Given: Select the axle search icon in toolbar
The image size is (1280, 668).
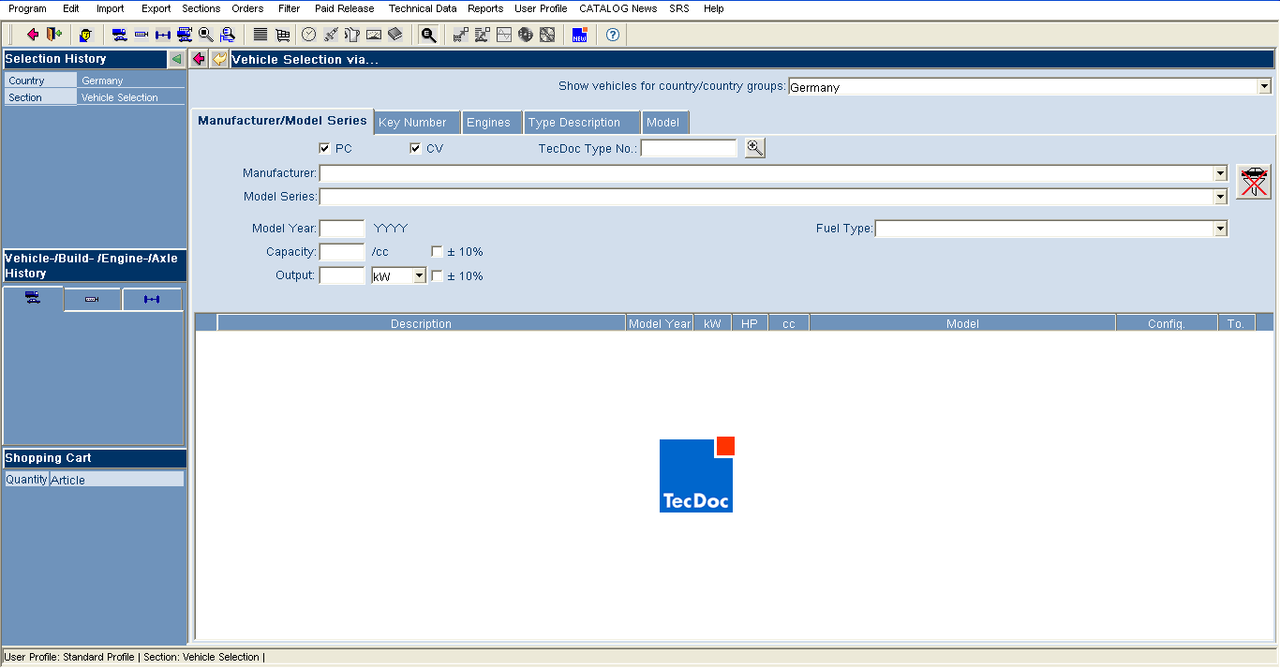Looking at the screenshot, I should 163,34.
